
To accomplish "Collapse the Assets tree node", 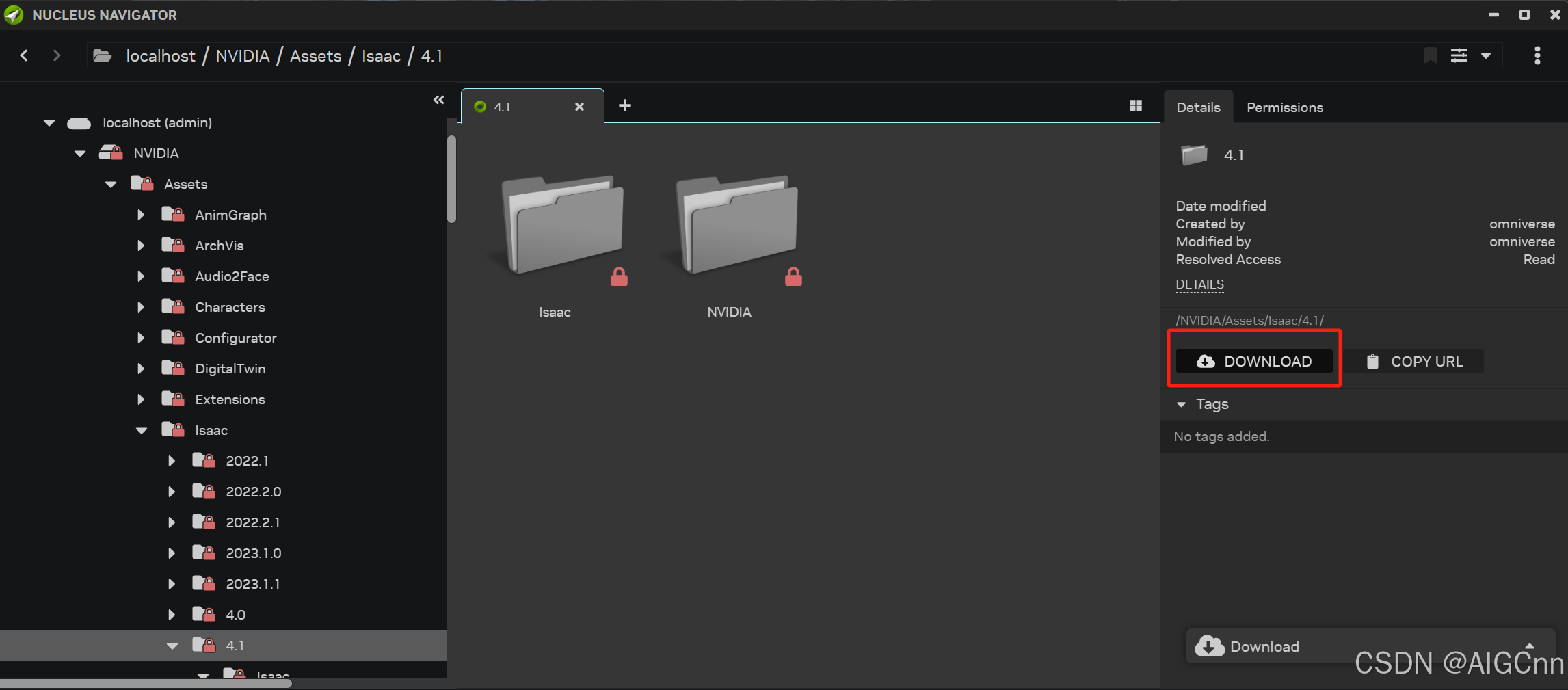I will (111, 185).
